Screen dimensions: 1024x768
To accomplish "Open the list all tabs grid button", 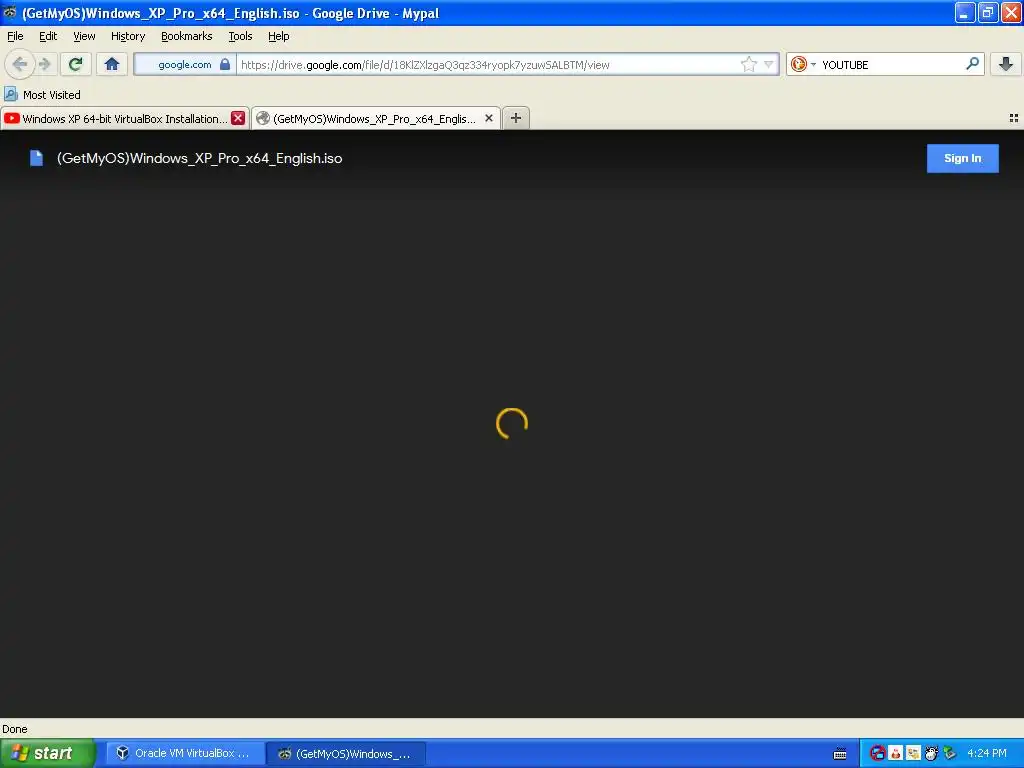I will coord(1014,118).
